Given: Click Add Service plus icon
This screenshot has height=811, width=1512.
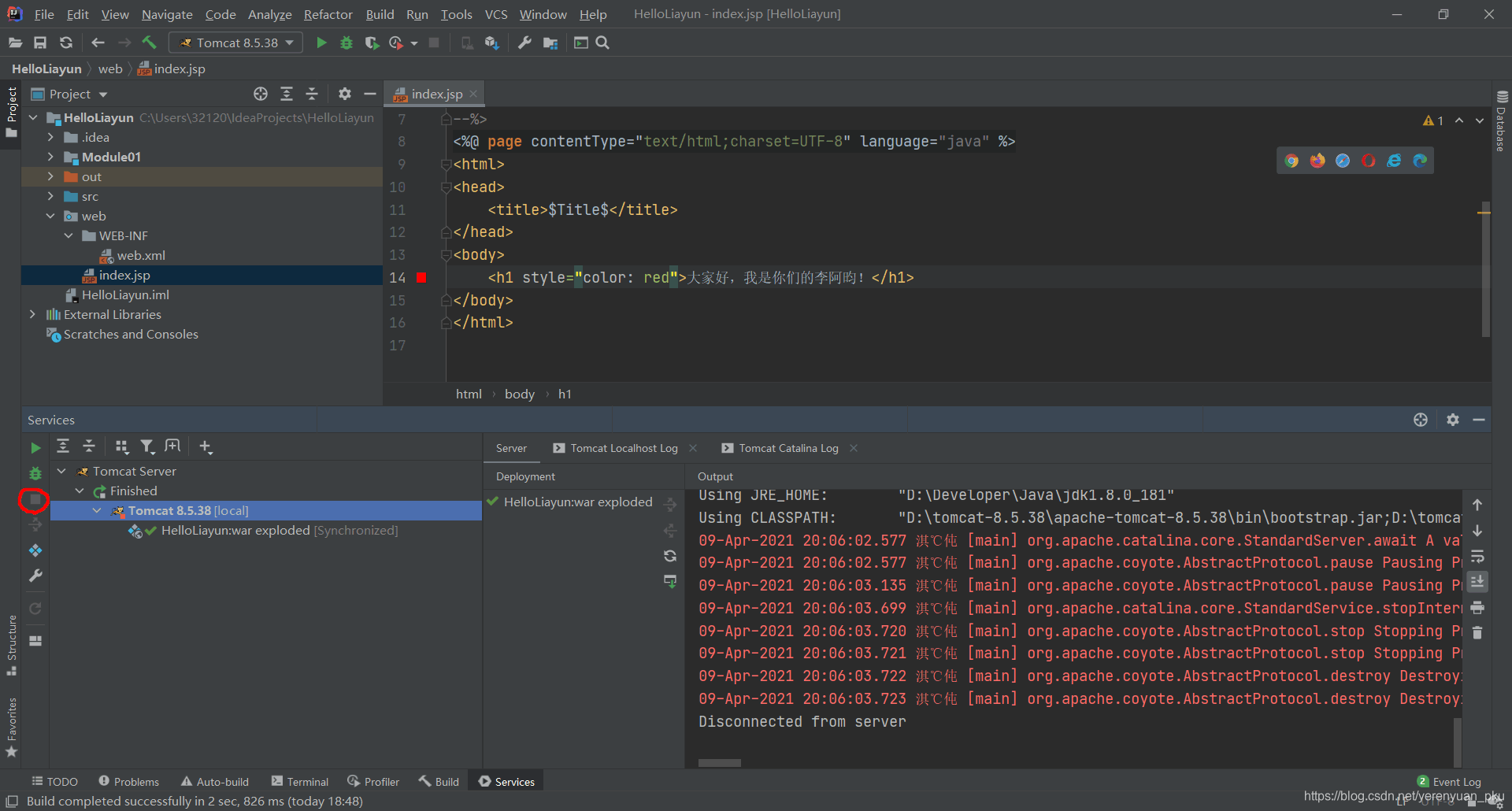Looking at the screenshot, I should click(206, 446).
